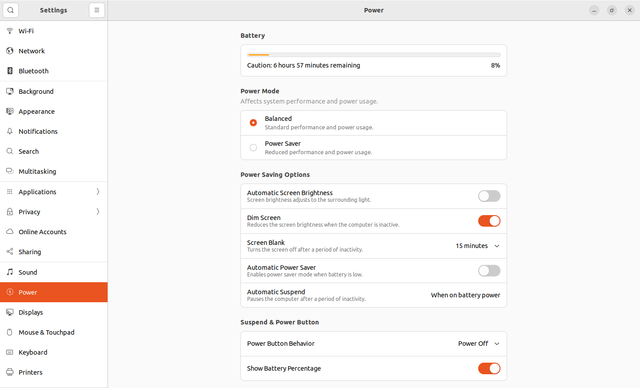Viewport: 640px width, 388px height.
Task: Click the Privacy lock icon
Action: [10, 212]
